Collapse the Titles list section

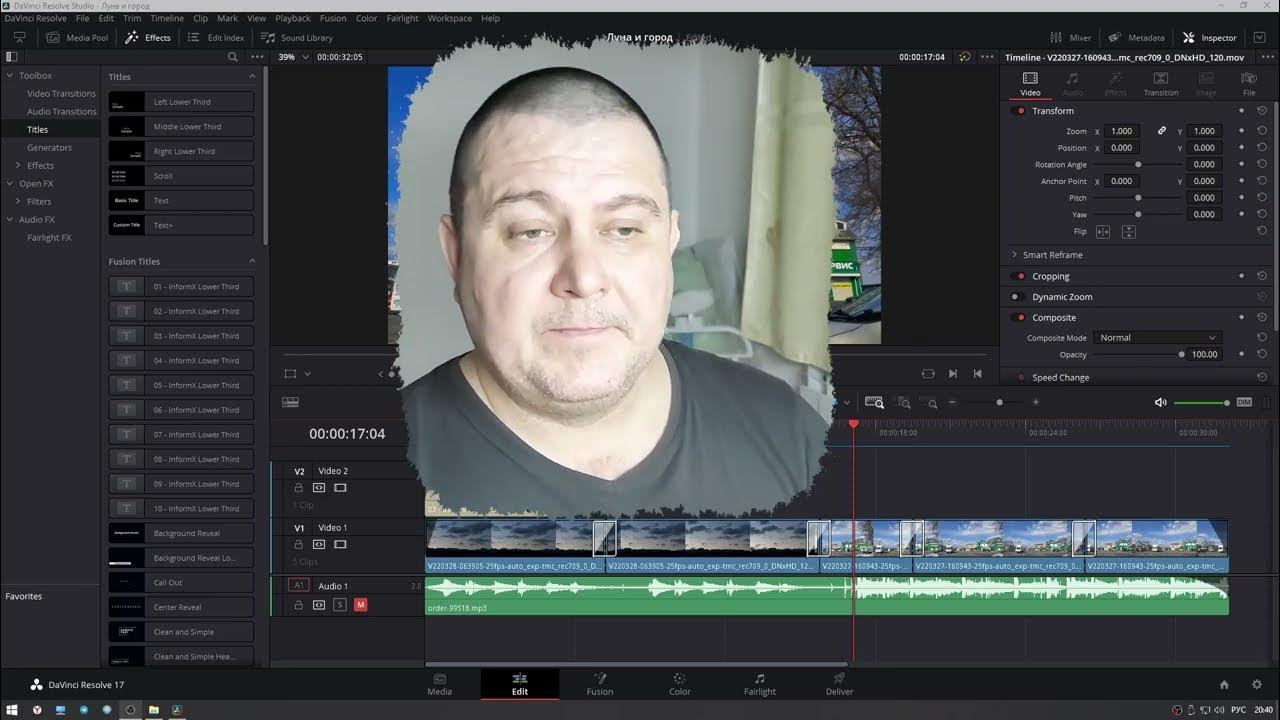pos(252,77)
